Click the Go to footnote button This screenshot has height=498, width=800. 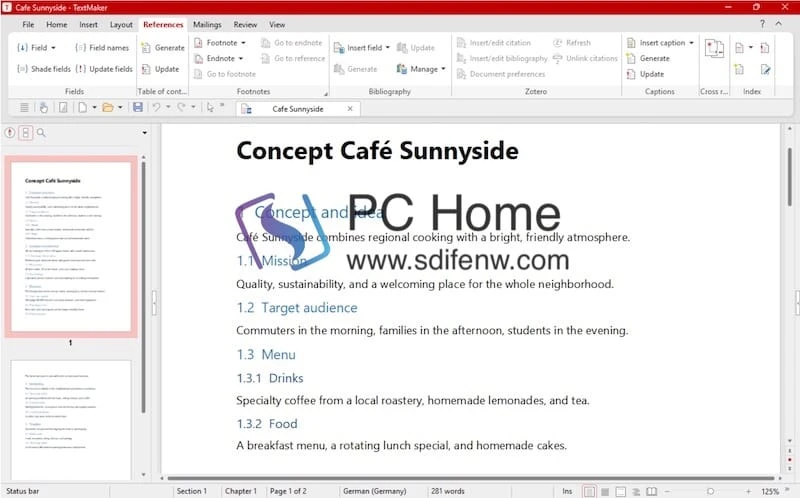click(225, 74)
